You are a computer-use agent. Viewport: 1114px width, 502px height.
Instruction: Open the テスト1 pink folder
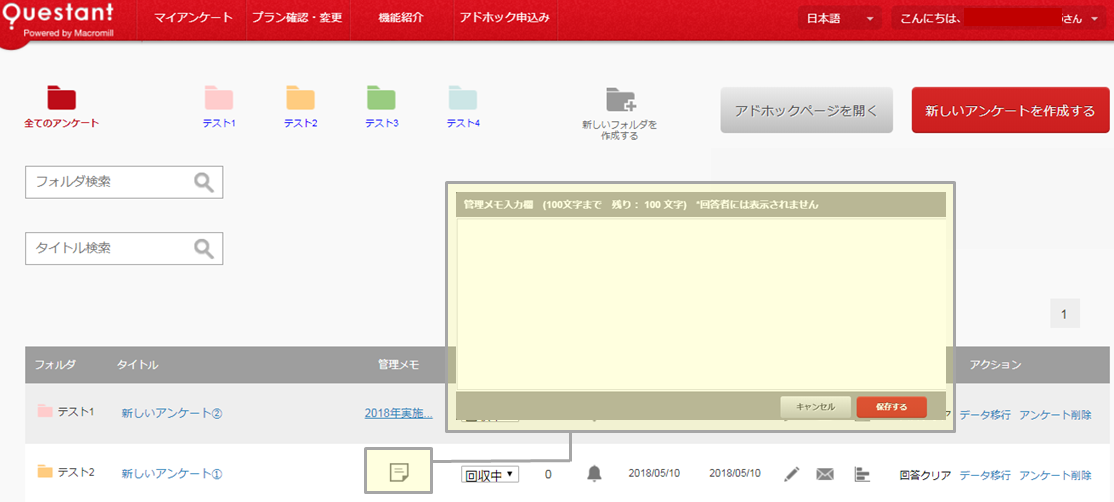[219, 98]
